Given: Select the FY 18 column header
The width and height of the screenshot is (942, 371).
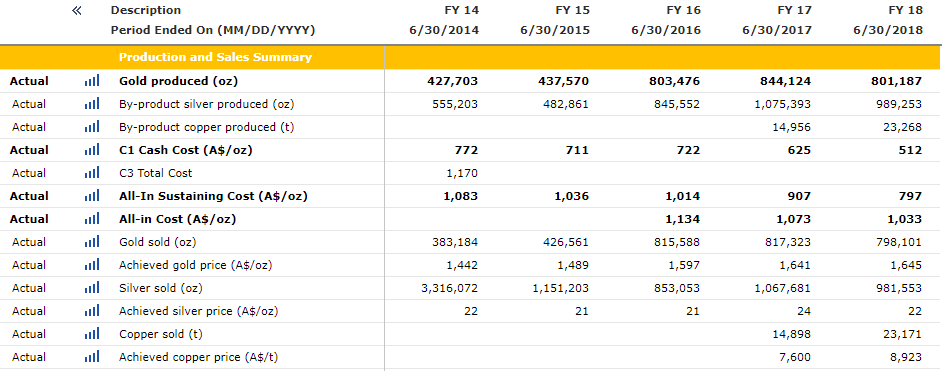Looking at the screenshot, I should pos(905,10).
